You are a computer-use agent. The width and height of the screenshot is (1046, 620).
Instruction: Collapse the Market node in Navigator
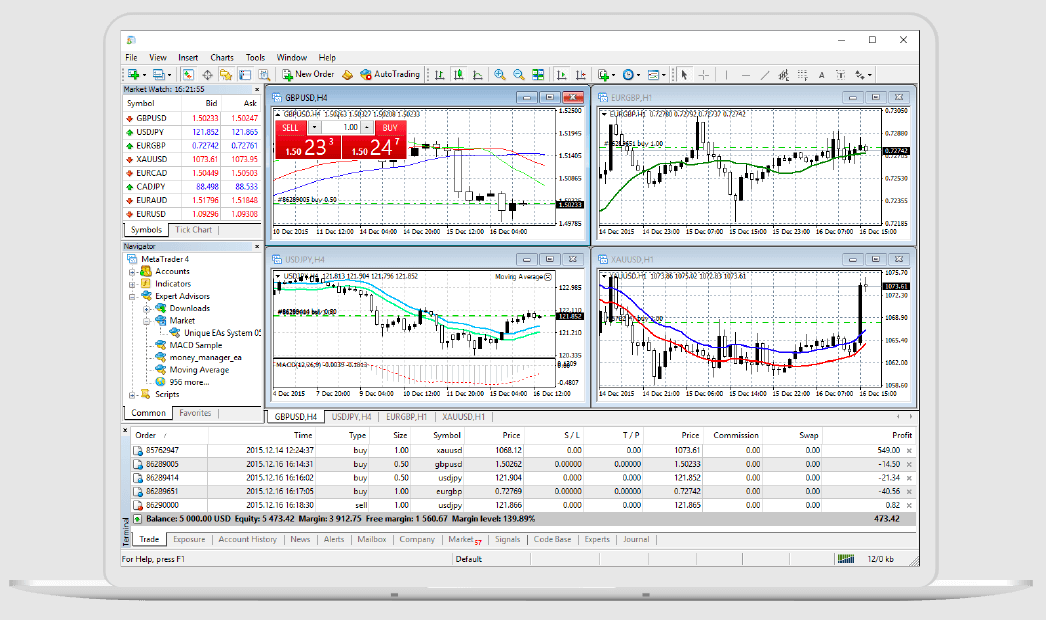[x=144, y=321]
